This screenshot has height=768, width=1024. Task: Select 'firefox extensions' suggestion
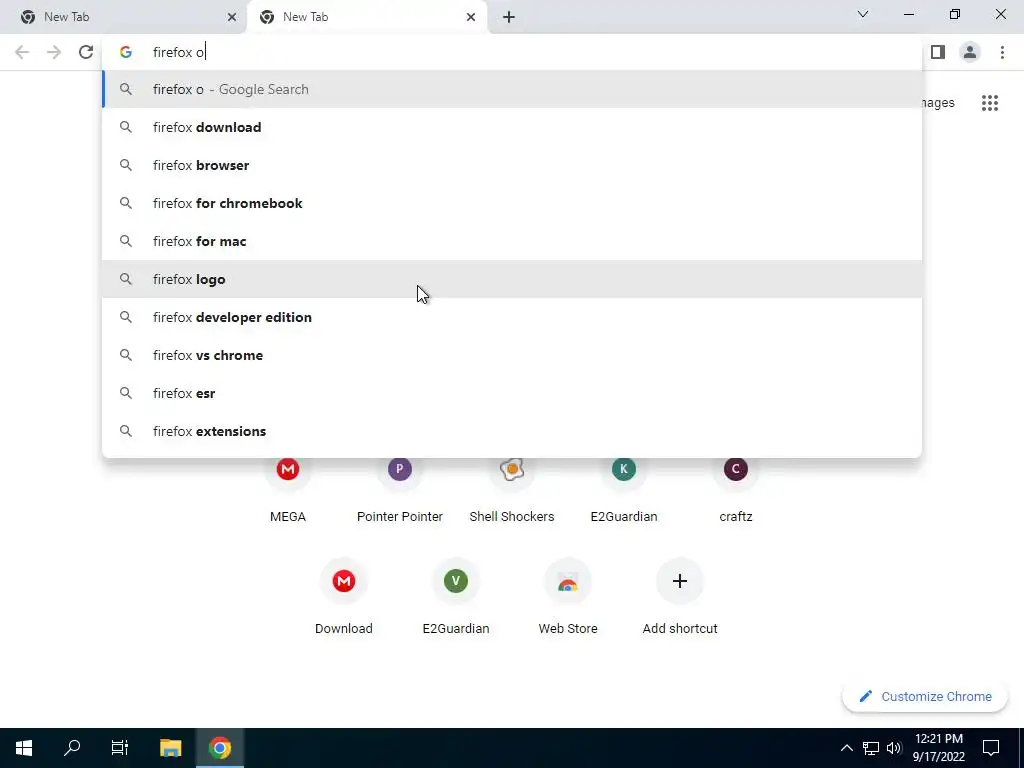[512, 431]
